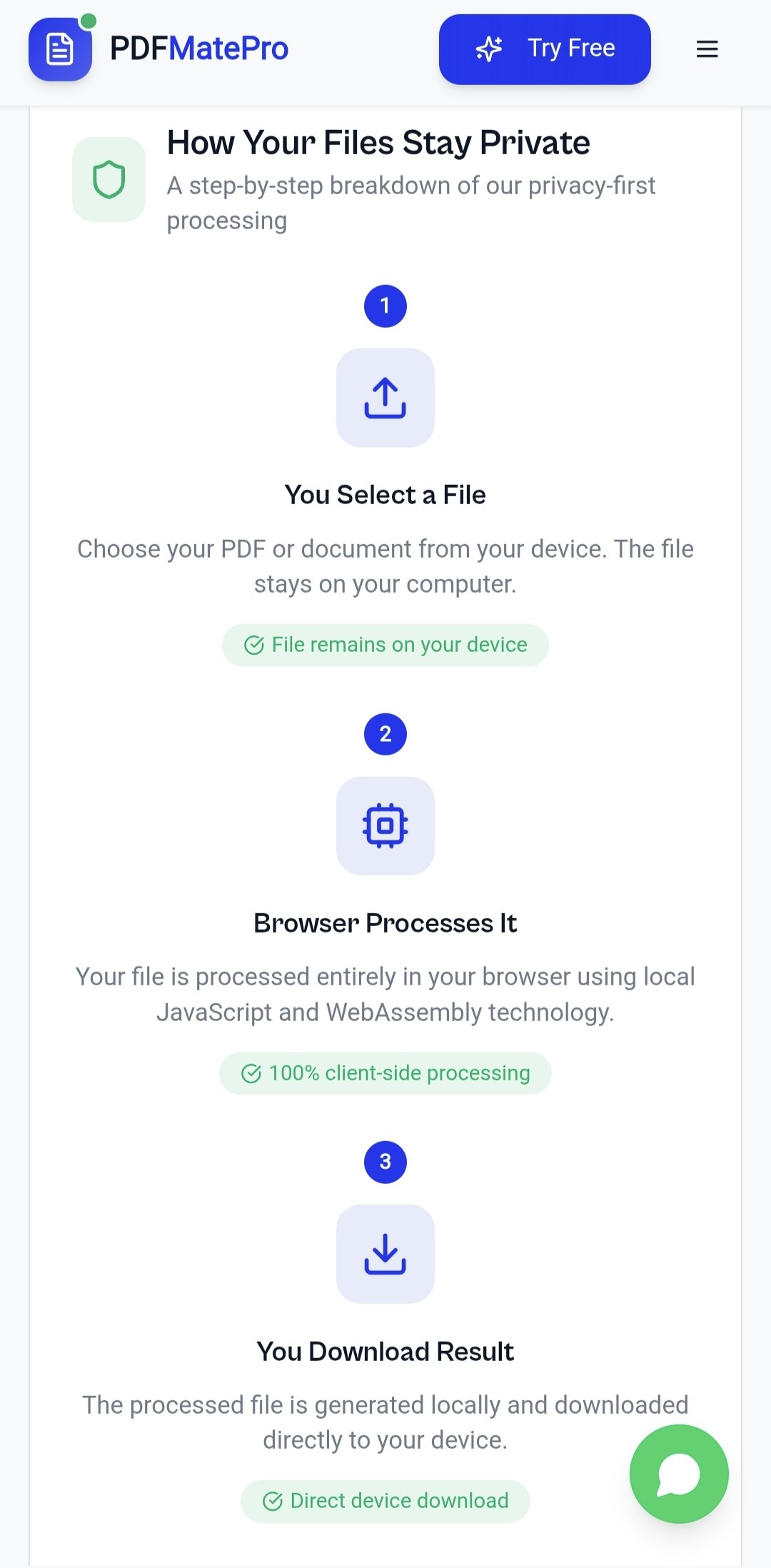This screenshot has width=771, height=1568.
Task: Select the step 1 numbered badge
Action: pyautogui.click(x=385, y=306)
